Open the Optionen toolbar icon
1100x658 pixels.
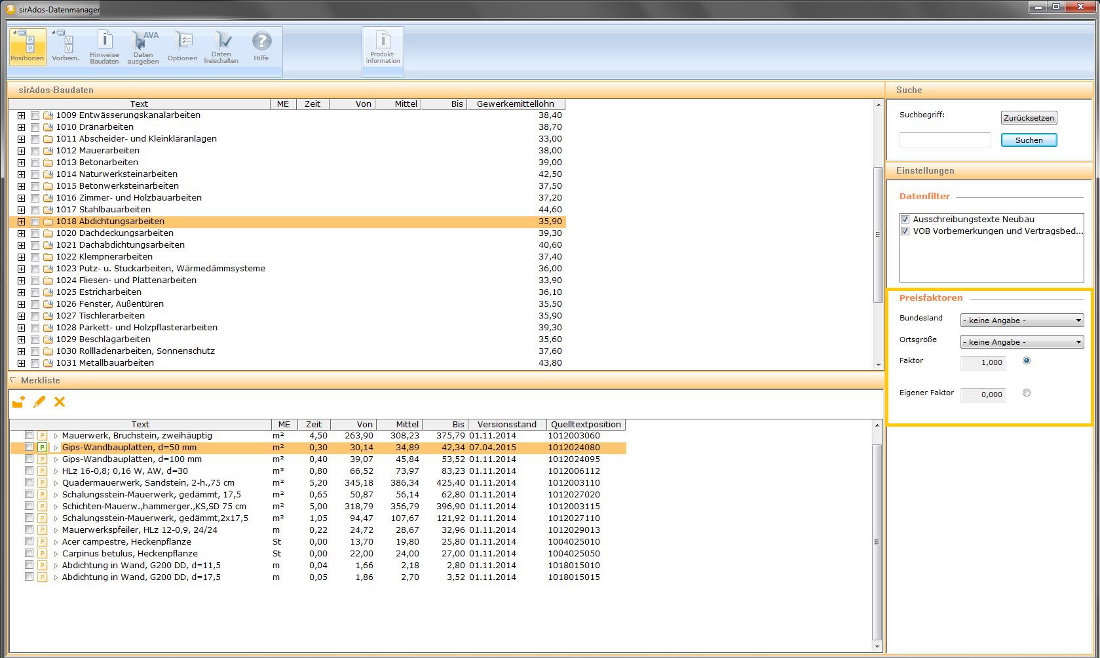(182, 47)
